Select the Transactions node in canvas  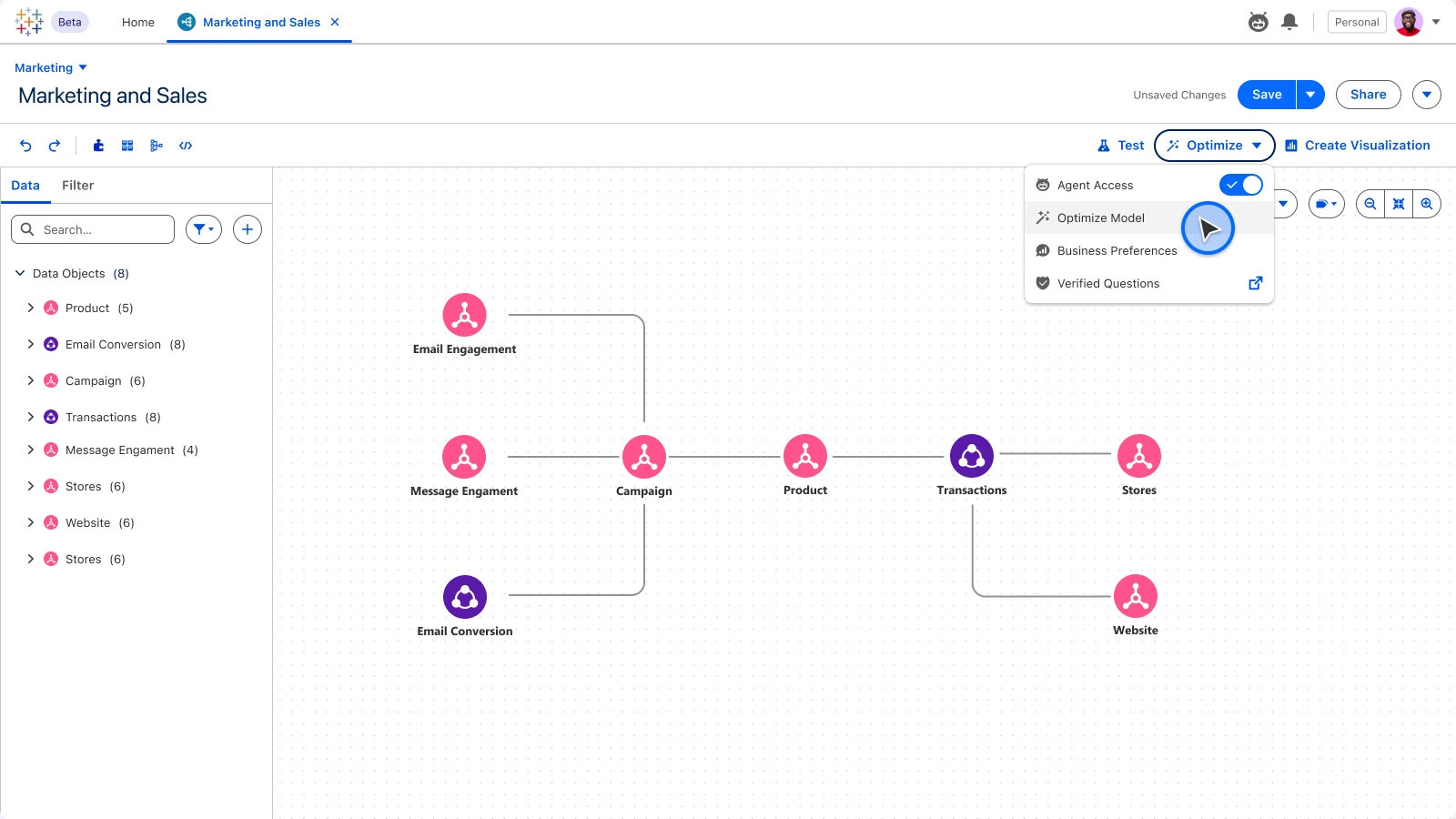(972, 456)
